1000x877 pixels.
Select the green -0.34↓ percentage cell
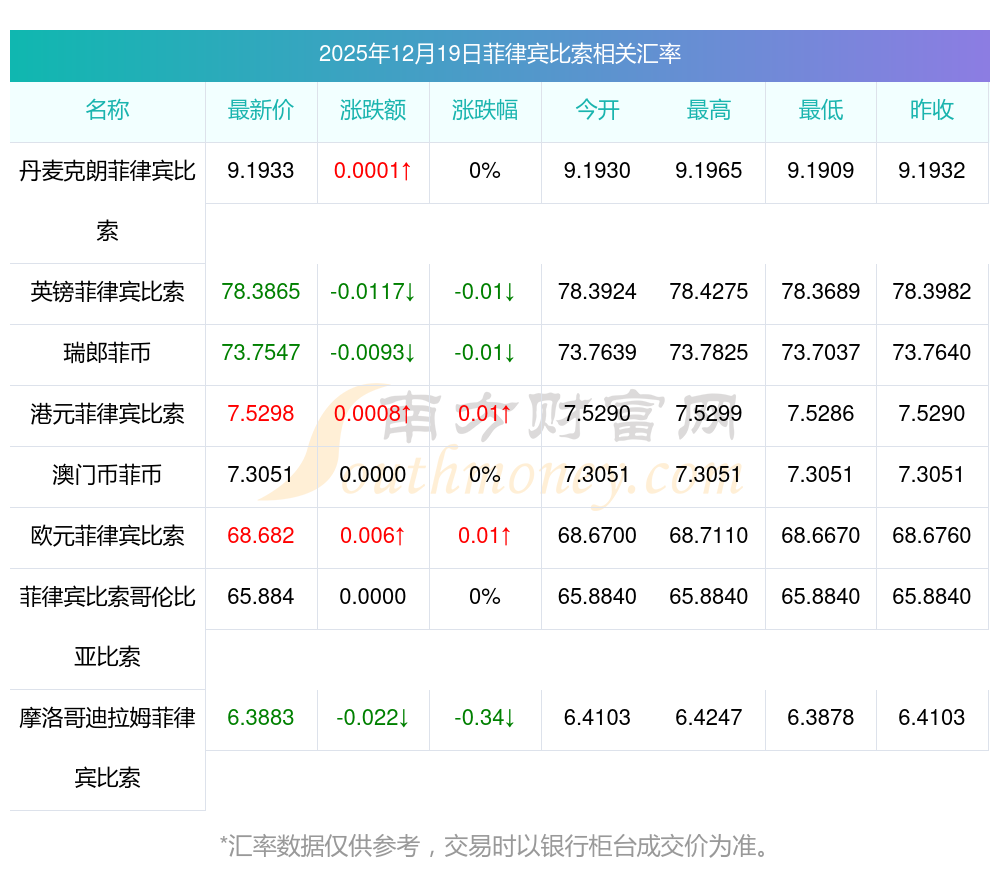[485, 718]
